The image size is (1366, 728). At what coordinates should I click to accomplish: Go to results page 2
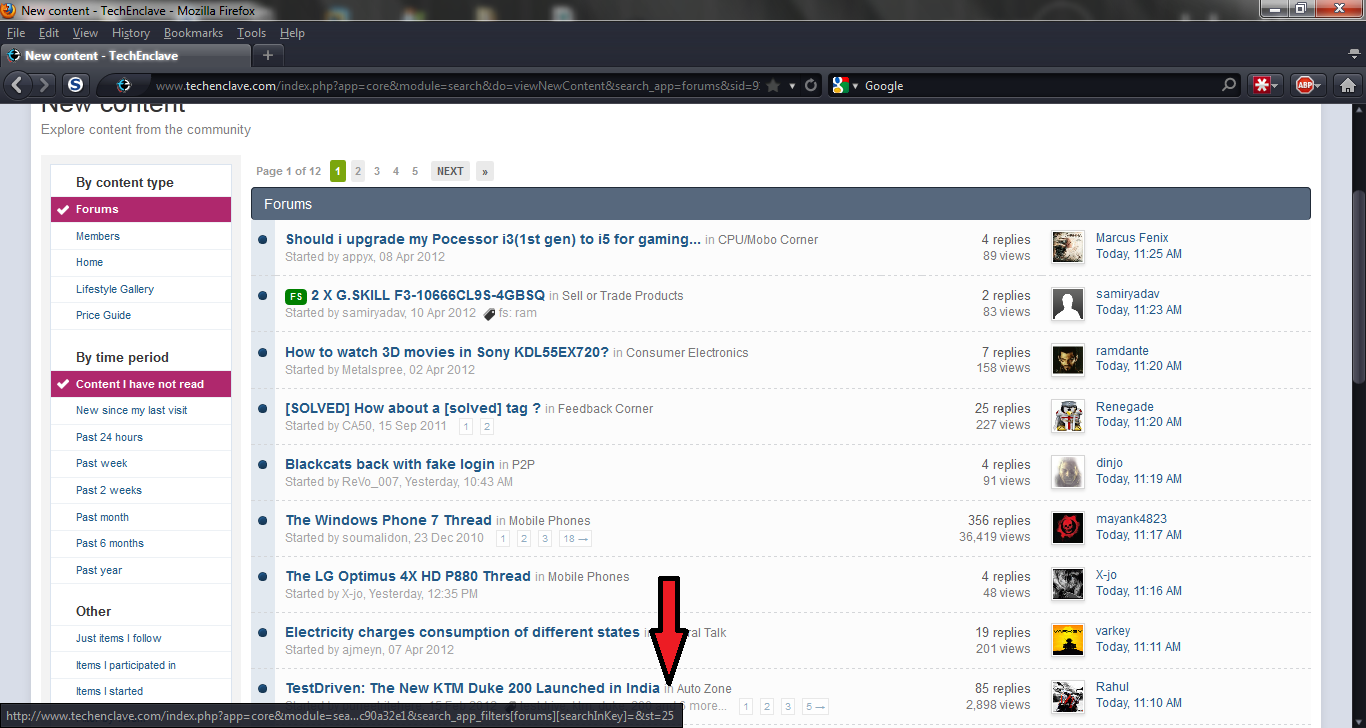point(358,171)
